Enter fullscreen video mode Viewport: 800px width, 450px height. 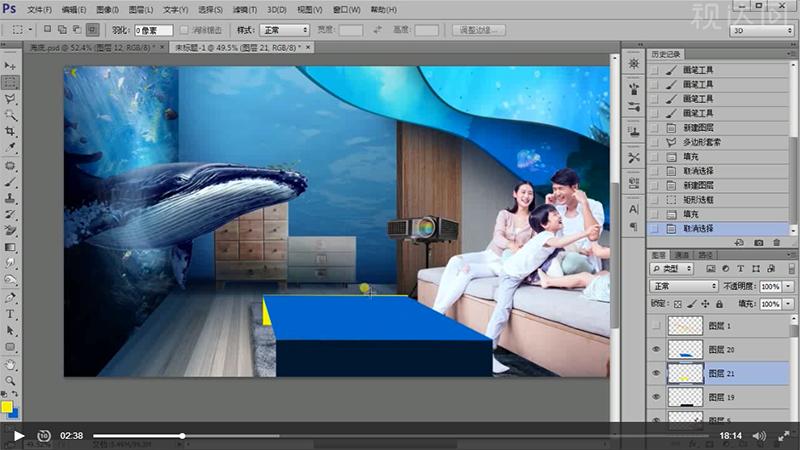pos(784,436)
